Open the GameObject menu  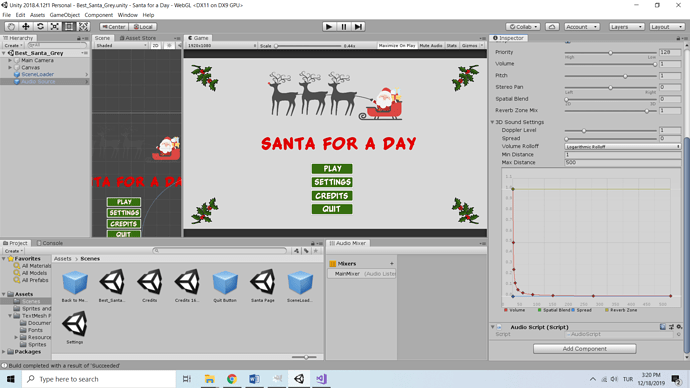(x=65, y=15)
